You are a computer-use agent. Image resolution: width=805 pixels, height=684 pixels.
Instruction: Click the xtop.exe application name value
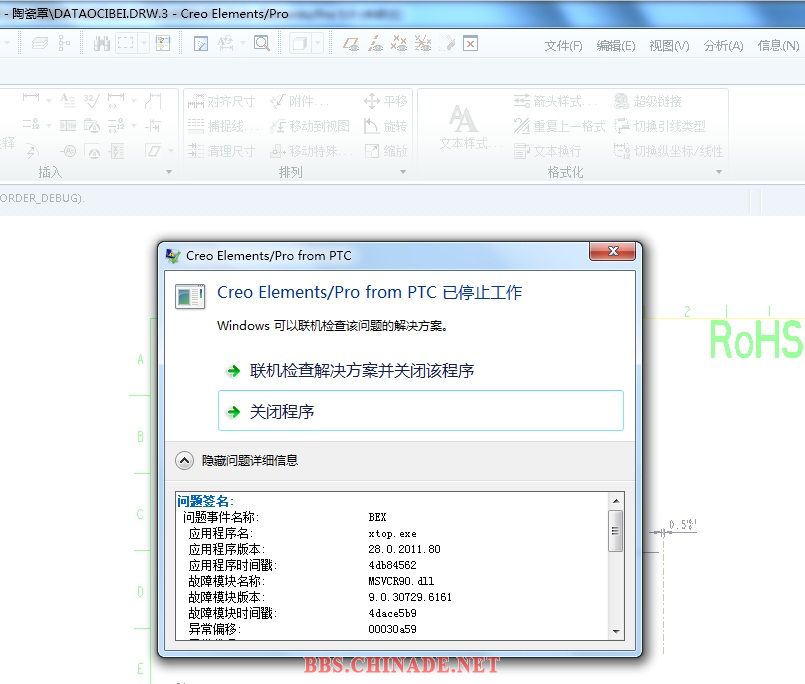392,534
